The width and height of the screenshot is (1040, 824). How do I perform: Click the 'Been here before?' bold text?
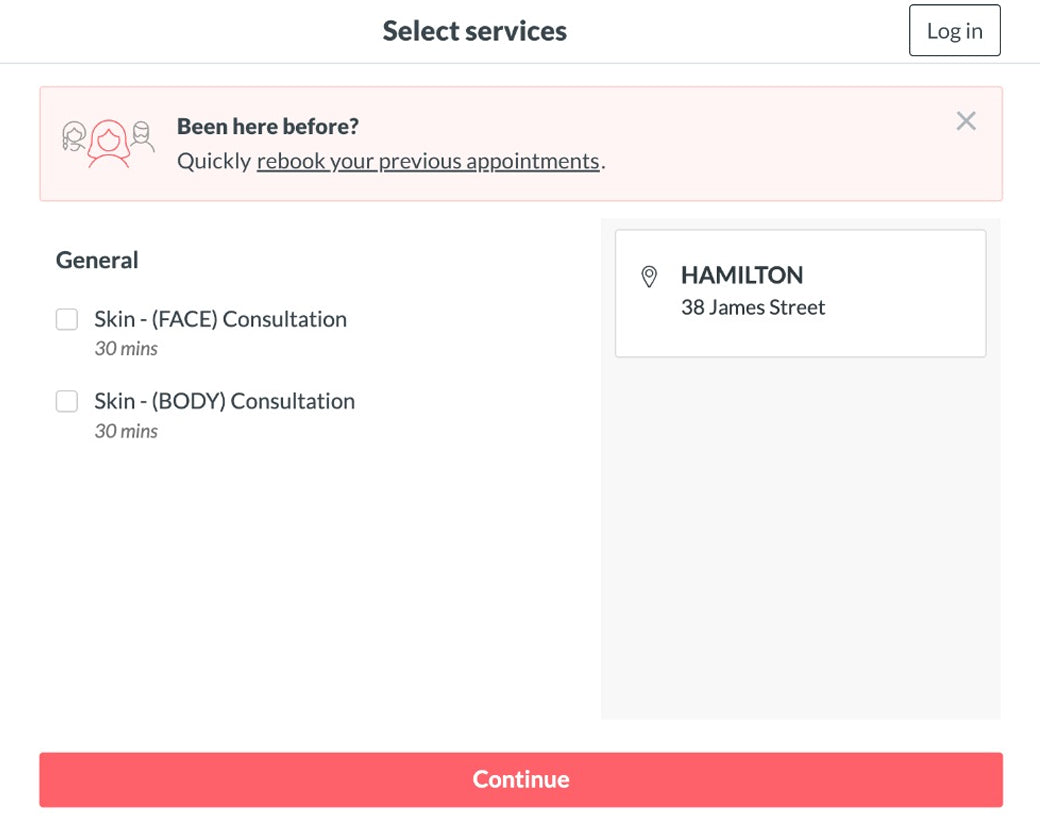[x=268, y=127]
